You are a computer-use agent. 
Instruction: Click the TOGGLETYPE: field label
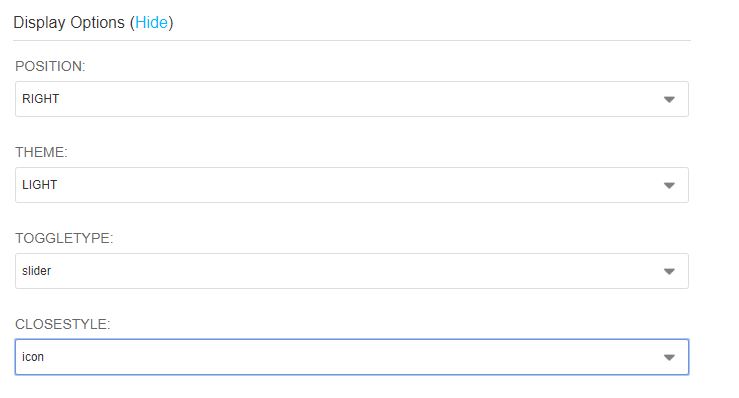(x=64, y=238)
